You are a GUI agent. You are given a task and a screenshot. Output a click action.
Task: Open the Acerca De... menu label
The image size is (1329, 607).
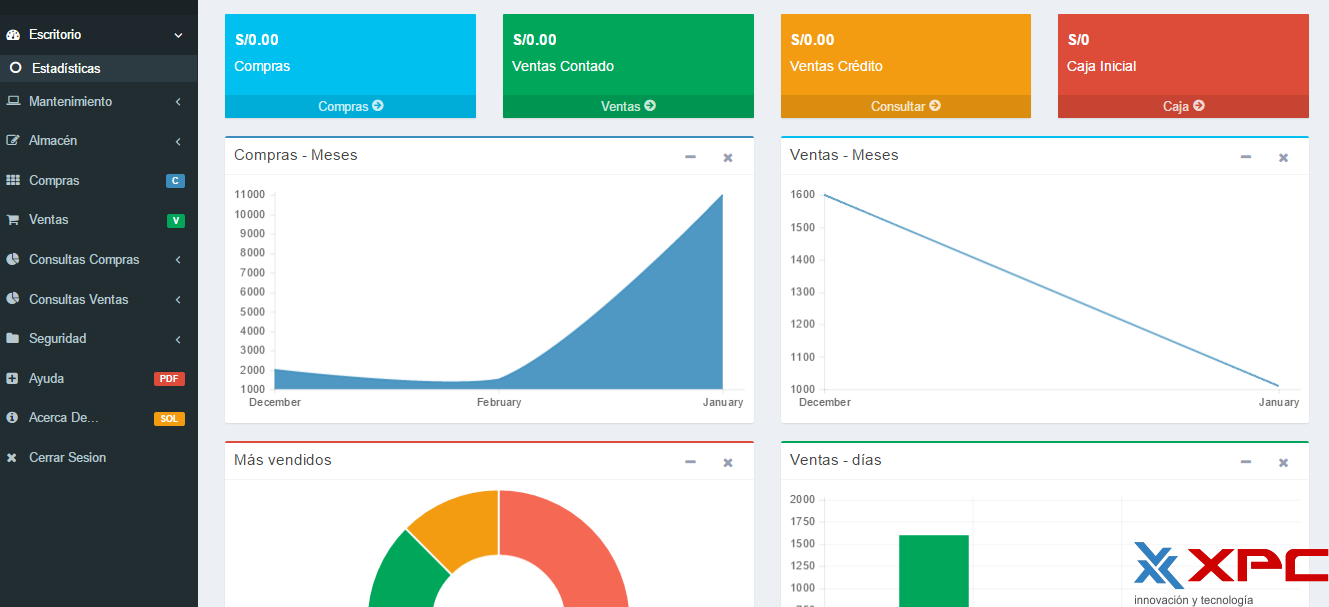[64, 418]
